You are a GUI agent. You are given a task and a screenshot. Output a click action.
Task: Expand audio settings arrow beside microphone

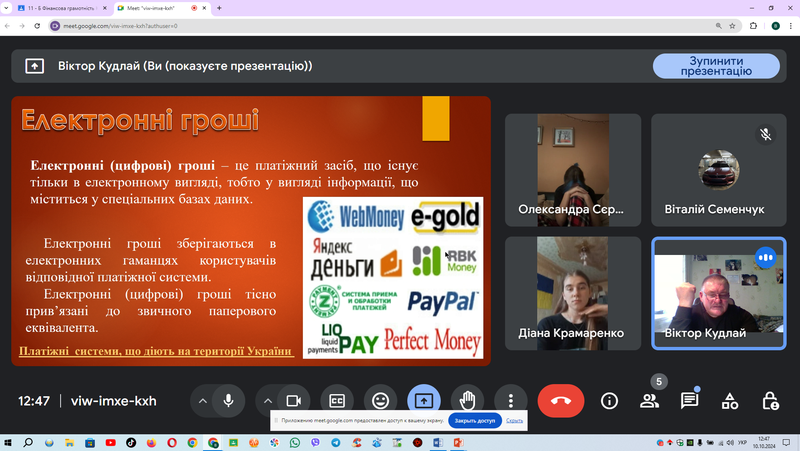(x=203, y=401)
